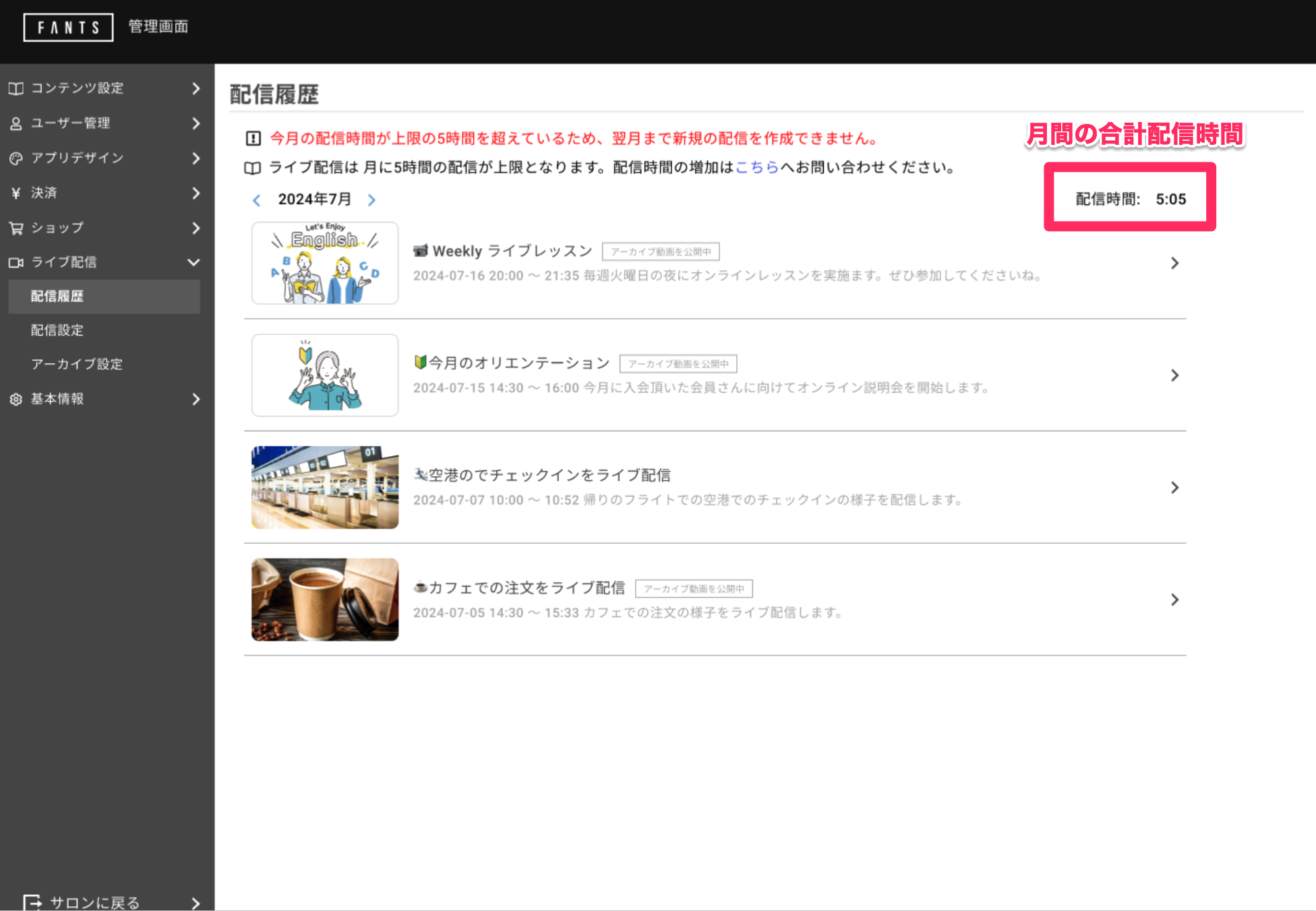Screen dimensions: 1316x911
Task: Open the 空港のでチェックインをライブ配信 title
Action: click(x=549, y=476)
